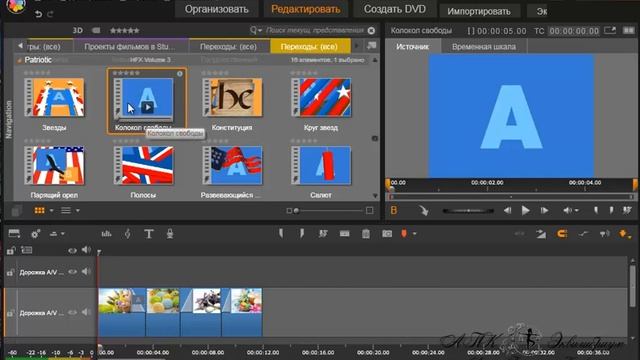Image resolution: width=640 pixels, height=360 pixels.
Task: Toggle the 3D filter in library
Action: [78, 30]
